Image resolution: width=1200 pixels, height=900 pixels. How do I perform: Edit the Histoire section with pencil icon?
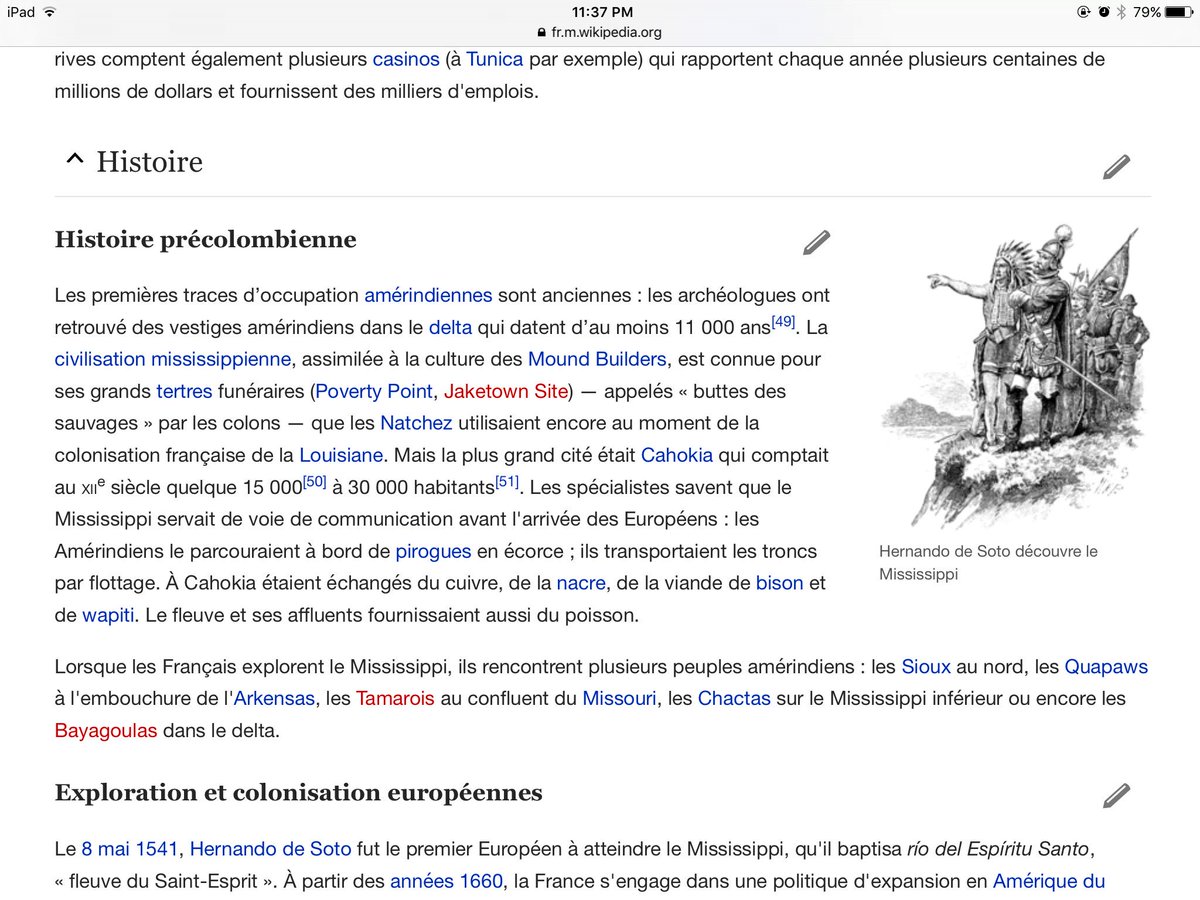(1116, 166)
